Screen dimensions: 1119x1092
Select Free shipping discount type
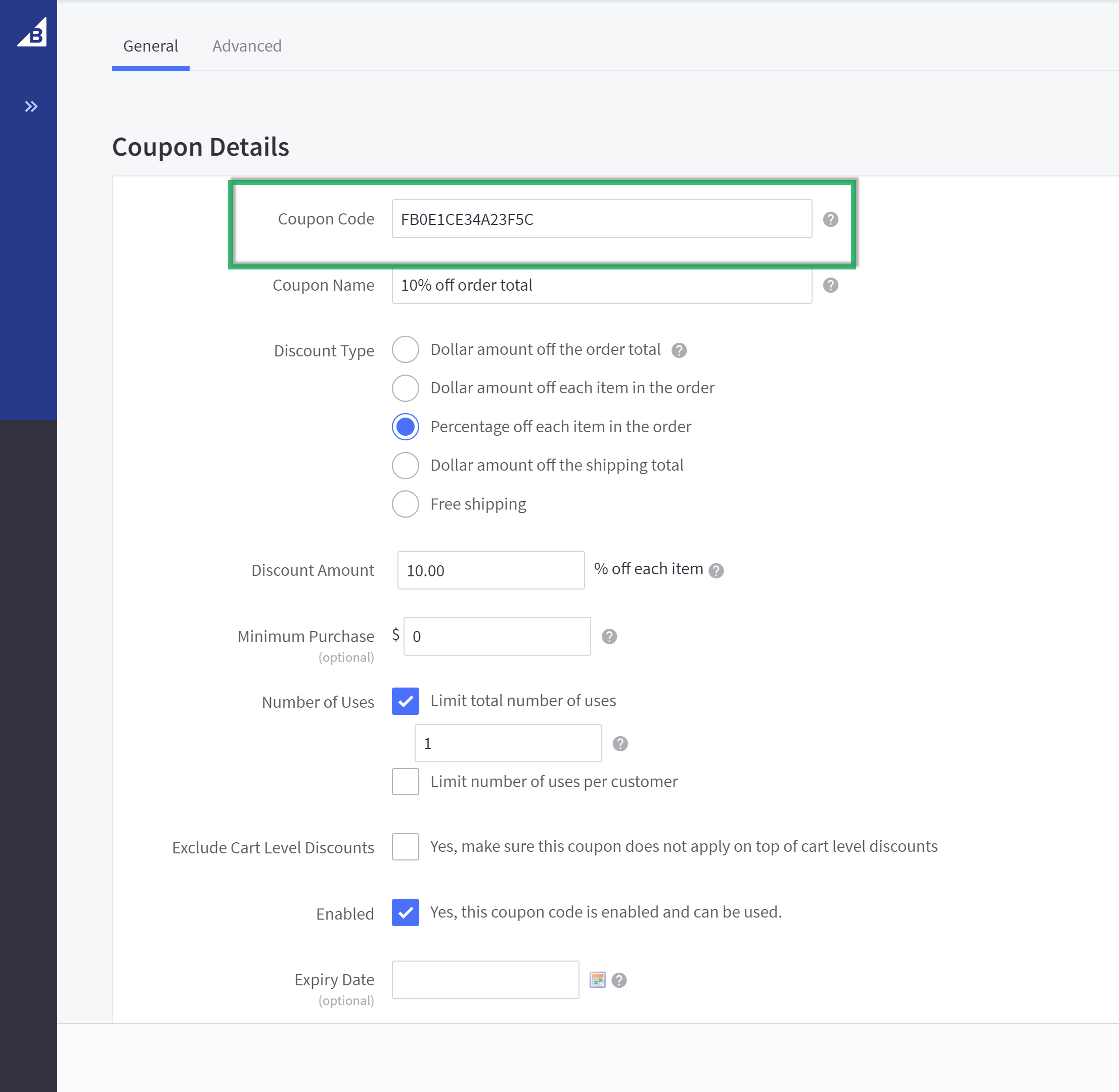(406, 504)
